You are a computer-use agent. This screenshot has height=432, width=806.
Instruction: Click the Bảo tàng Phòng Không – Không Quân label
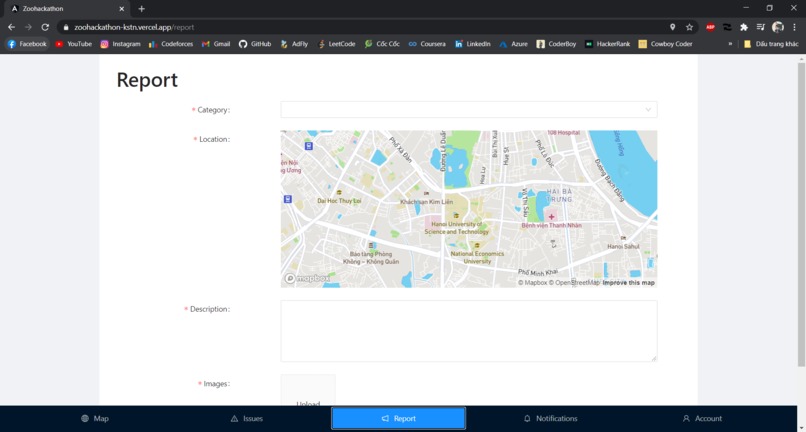(371, 258)
